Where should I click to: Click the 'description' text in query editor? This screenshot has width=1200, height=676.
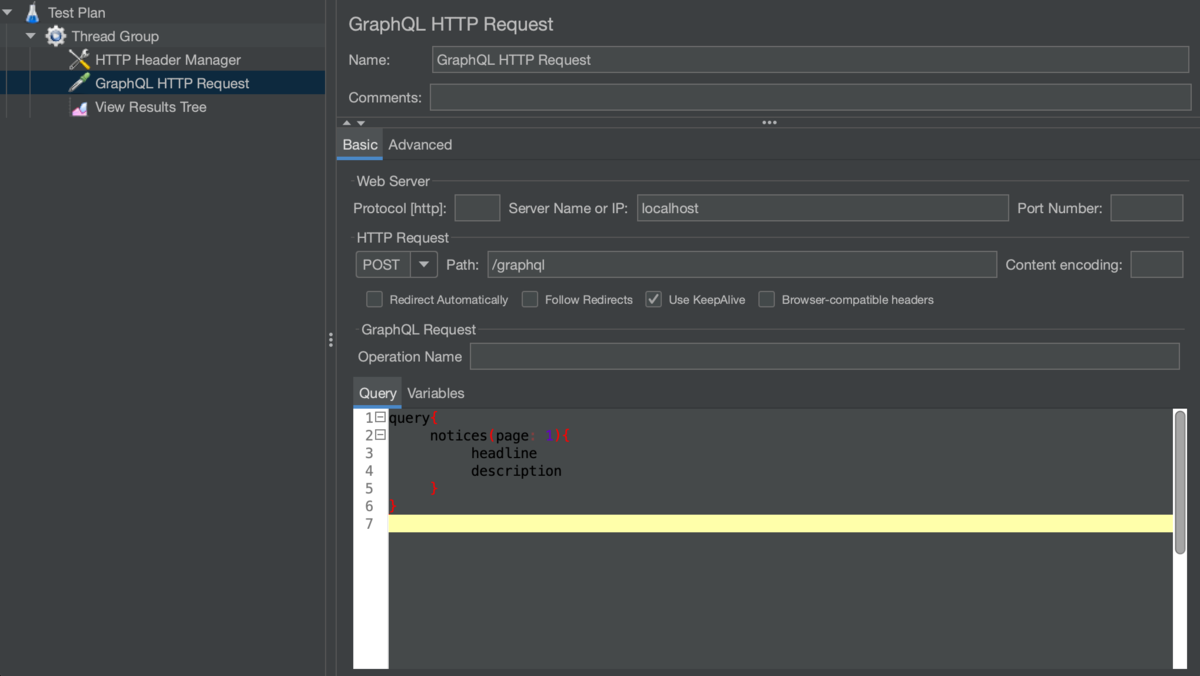pos(516,471)
